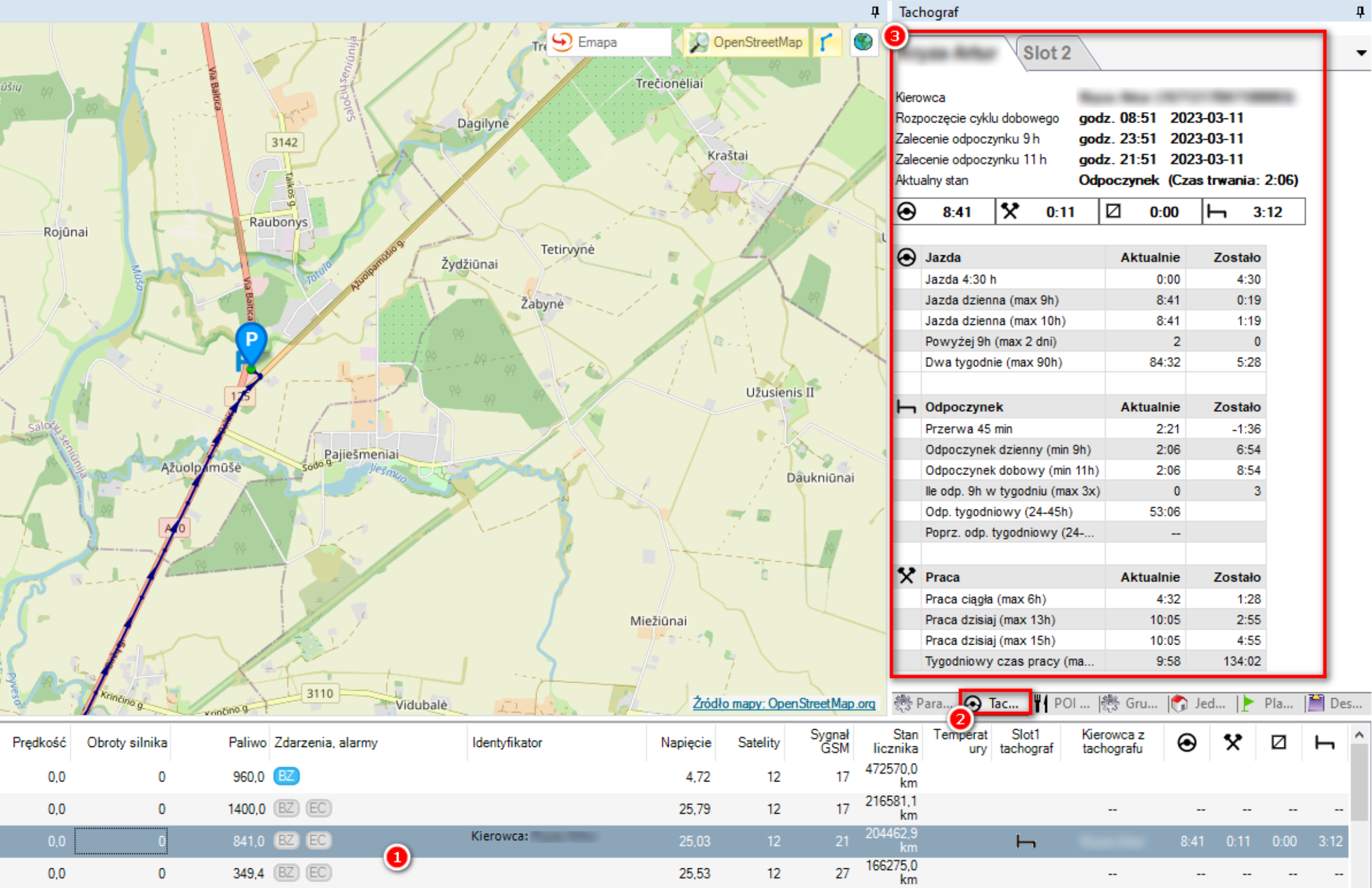Click the driving steering wheel icon in summary bar
Image resolution: width=1372 pixels, height=888 pixels.
pyautogui.click(x=906, y=212)
